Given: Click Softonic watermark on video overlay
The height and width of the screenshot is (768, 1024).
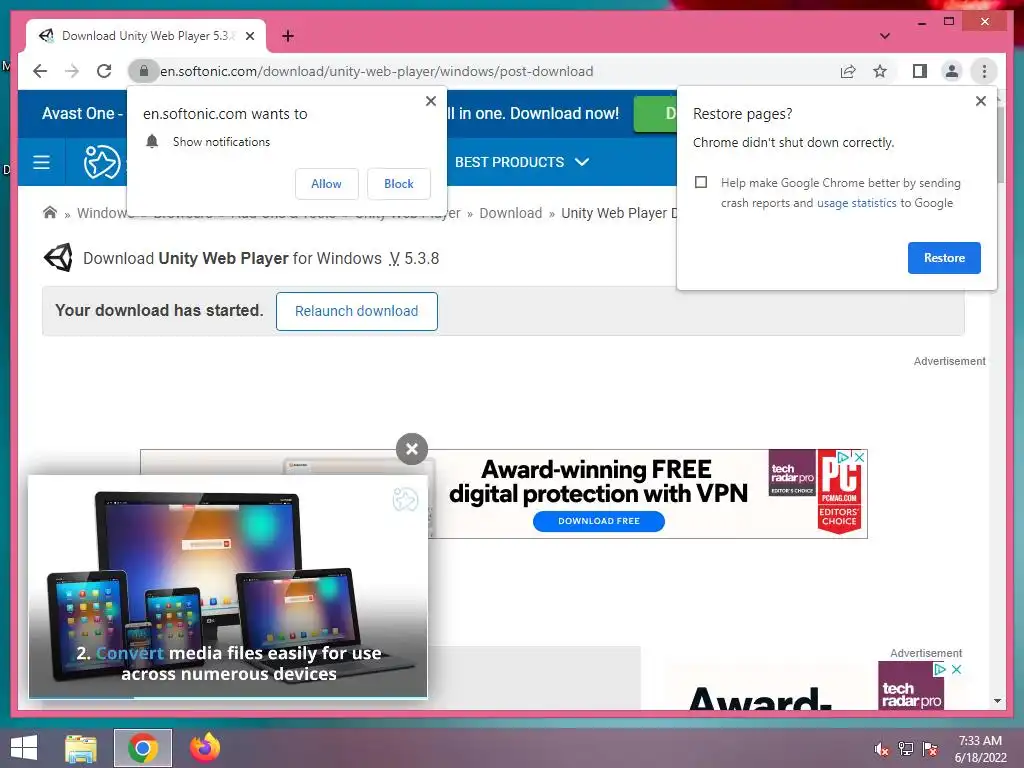Looking at the screenshot, I should tap(405, 500).
